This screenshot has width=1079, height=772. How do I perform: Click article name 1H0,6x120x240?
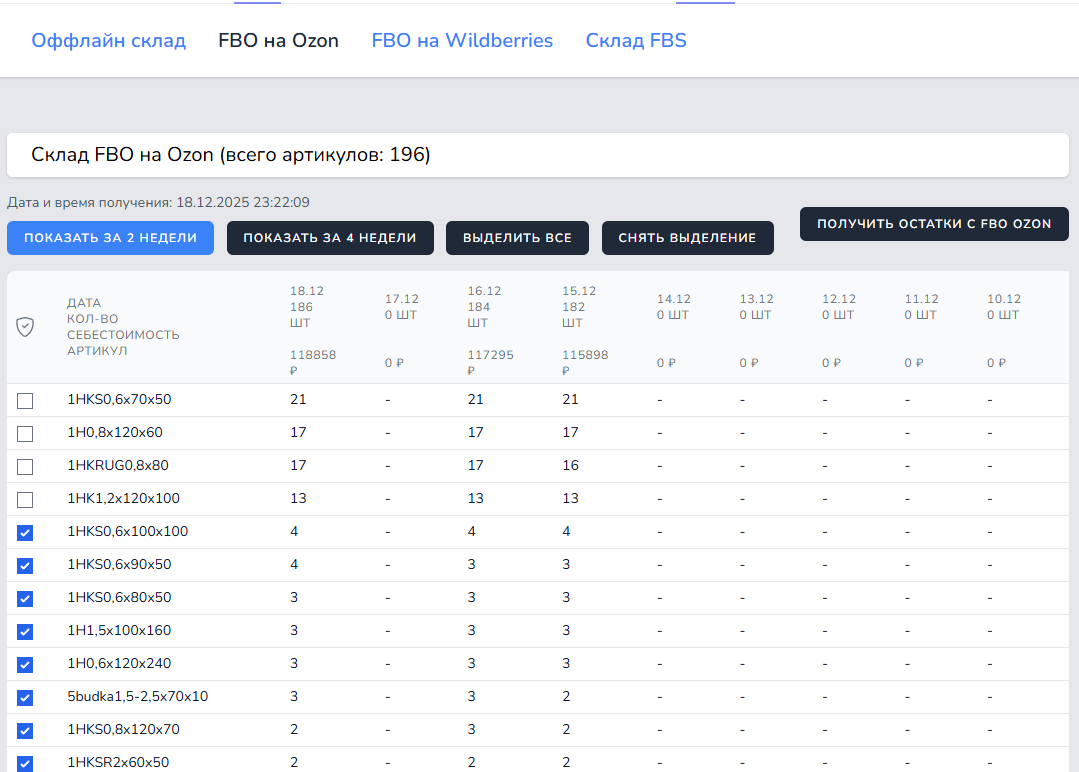(119, 664)
